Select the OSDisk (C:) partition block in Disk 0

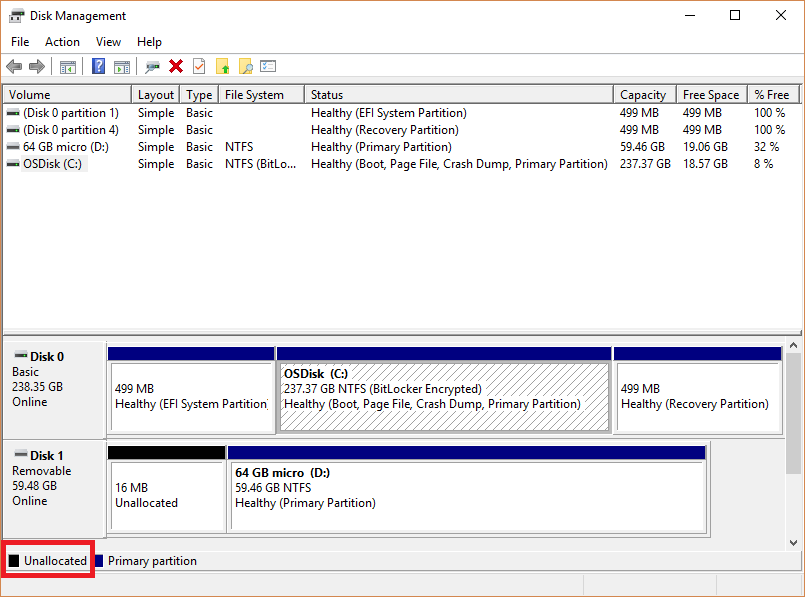(x=444, y=390)
